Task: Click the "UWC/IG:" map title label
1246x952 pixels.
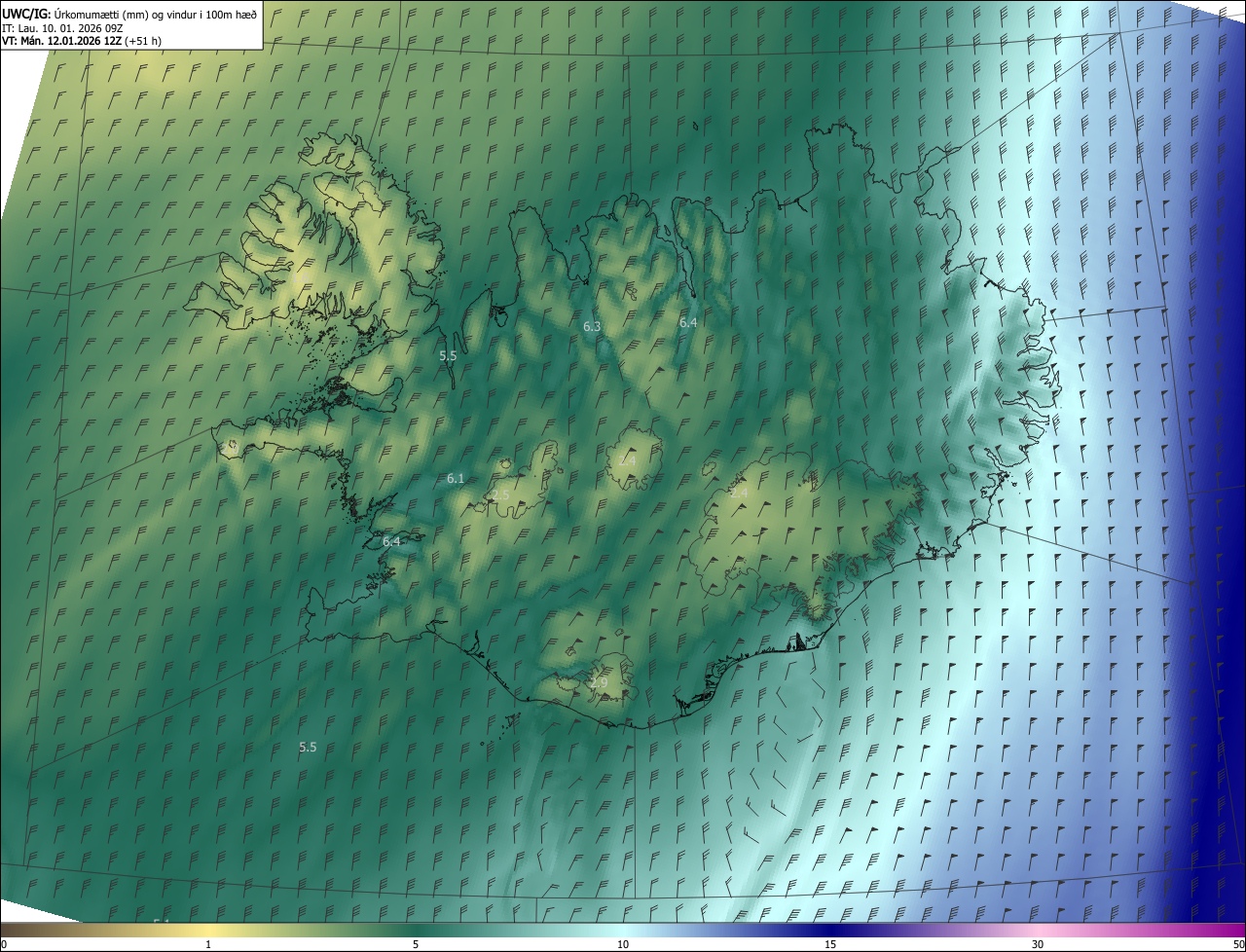Action: (25, 14)
